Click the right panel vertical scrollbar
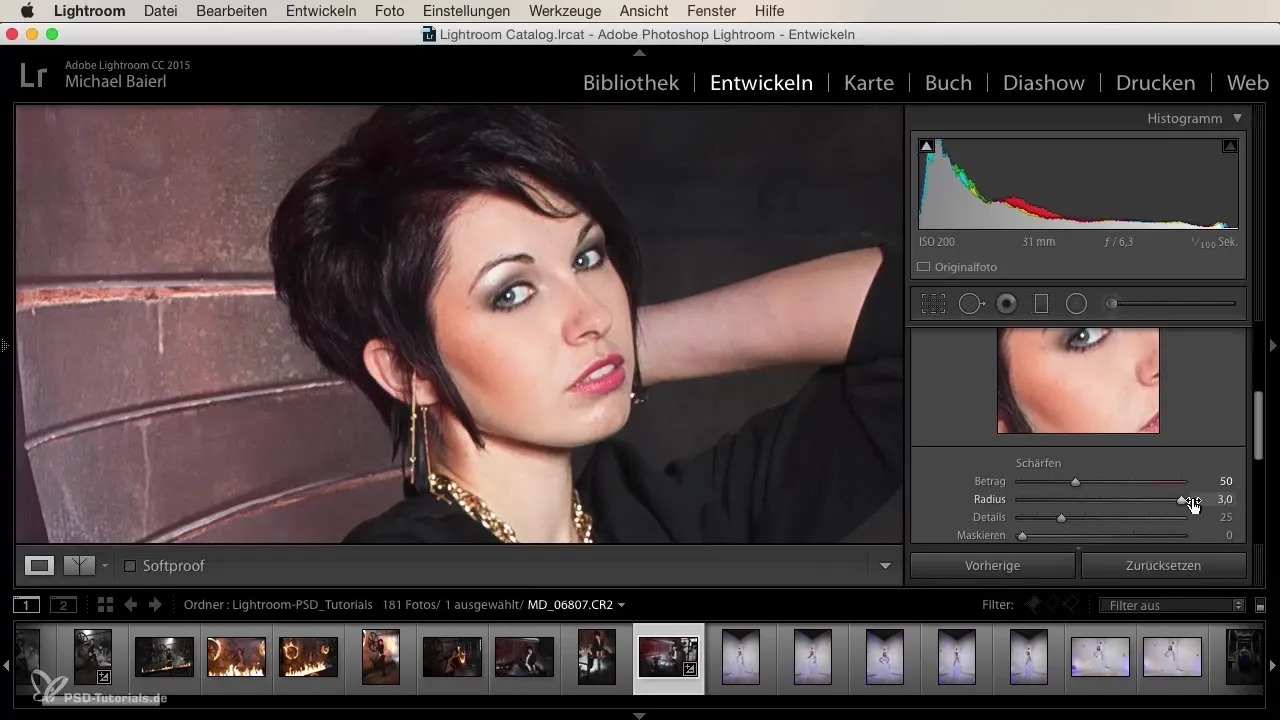 point(1259,425)
